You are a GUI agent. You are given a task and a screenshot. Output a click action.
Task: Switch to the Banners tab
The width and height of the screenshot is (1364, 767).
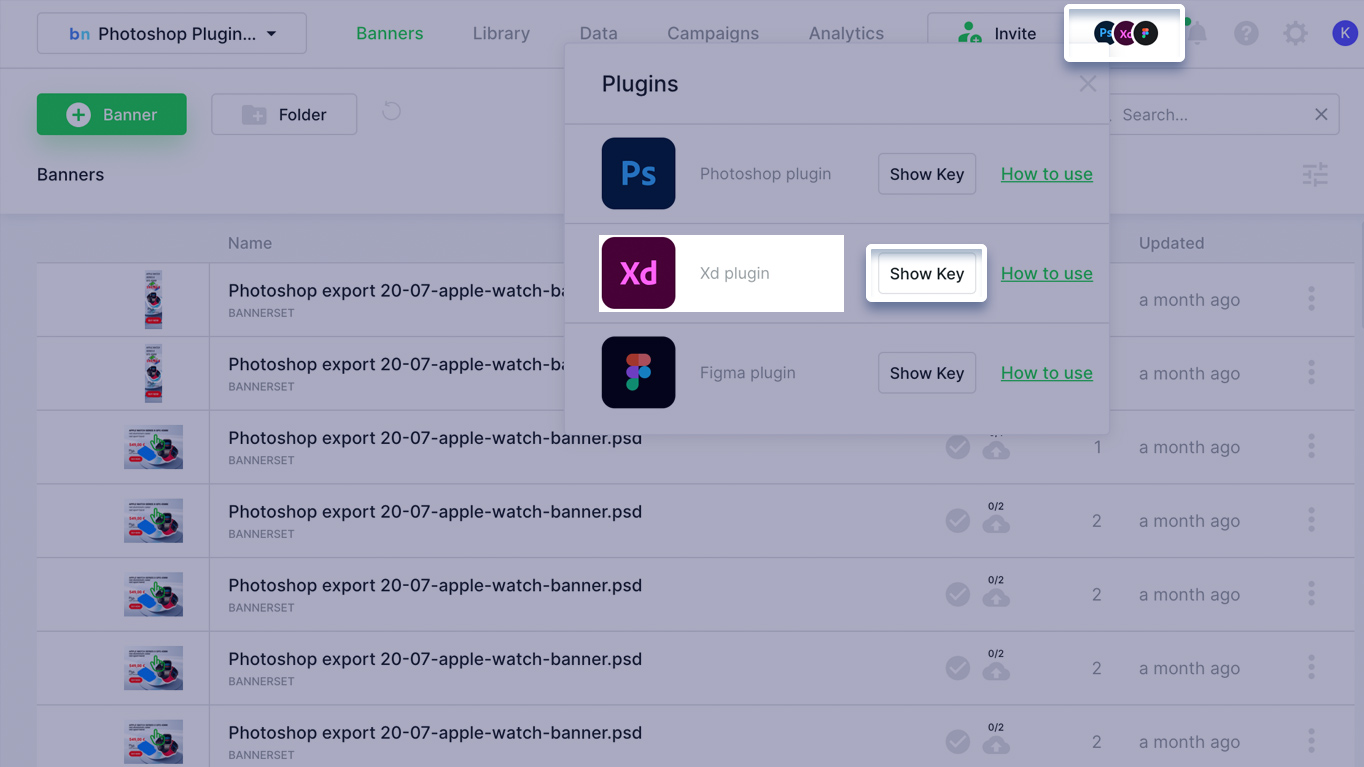[389, 33]
